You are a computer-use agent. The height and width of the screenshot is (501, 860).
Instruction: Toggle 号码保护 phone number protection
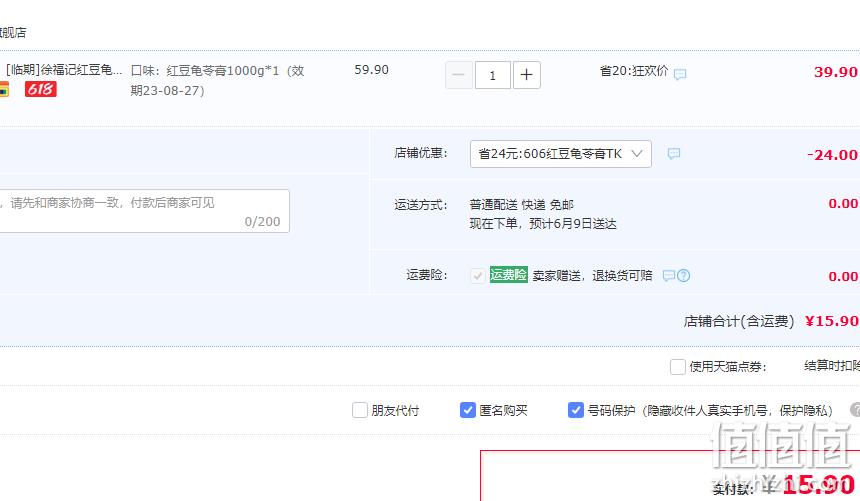pyautogui.click(x=575, y=410)
